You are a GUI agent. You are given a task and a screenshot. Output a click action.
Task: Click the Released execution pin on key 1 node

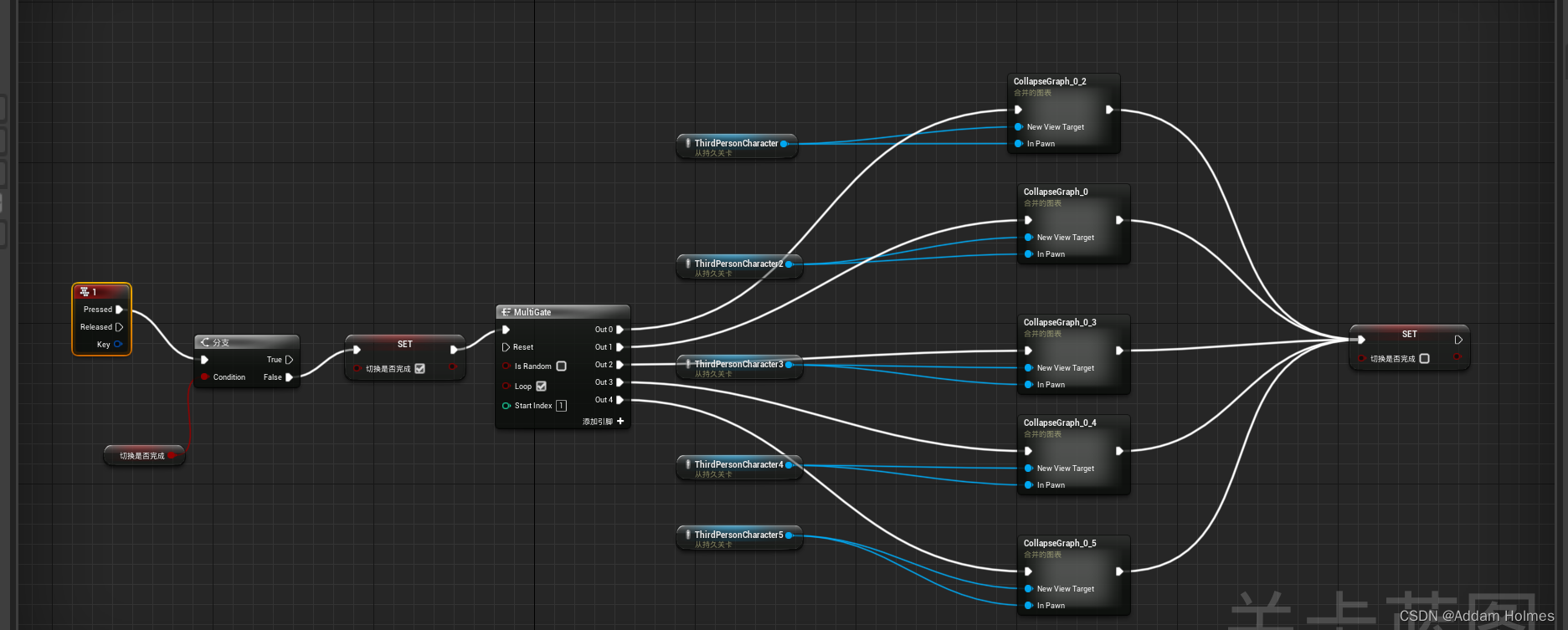120,327
